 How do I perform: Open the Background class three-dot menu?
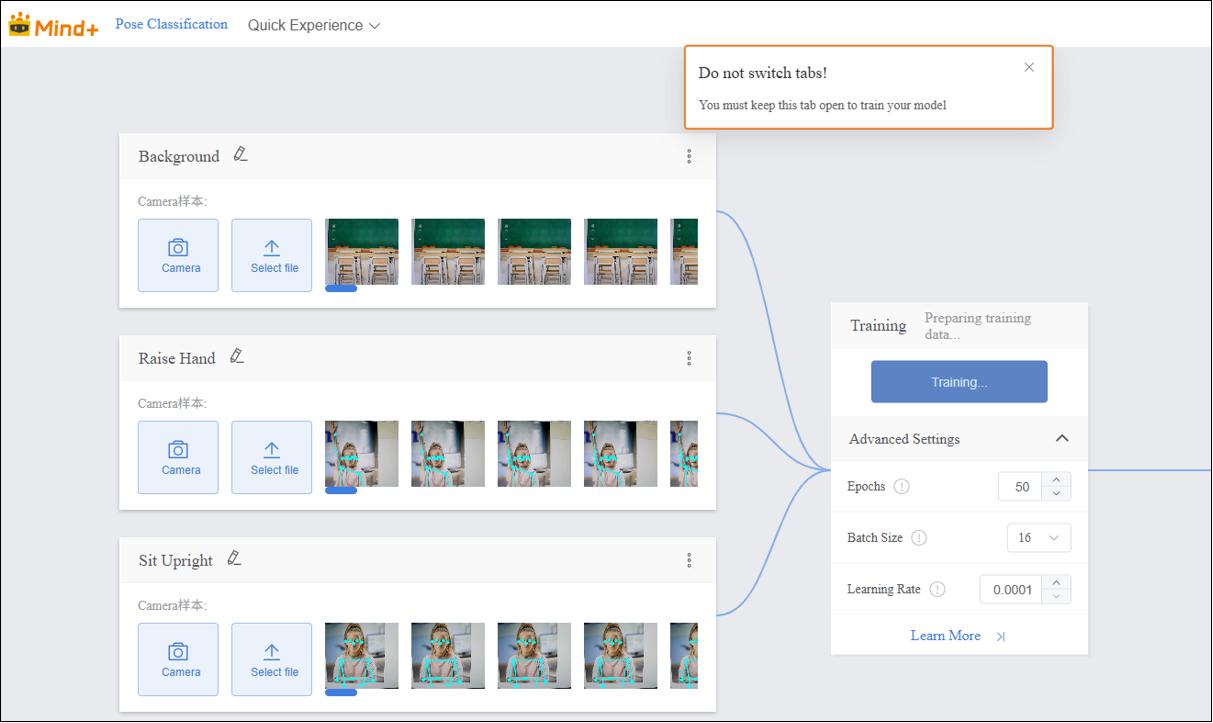[x=689, y=157]
